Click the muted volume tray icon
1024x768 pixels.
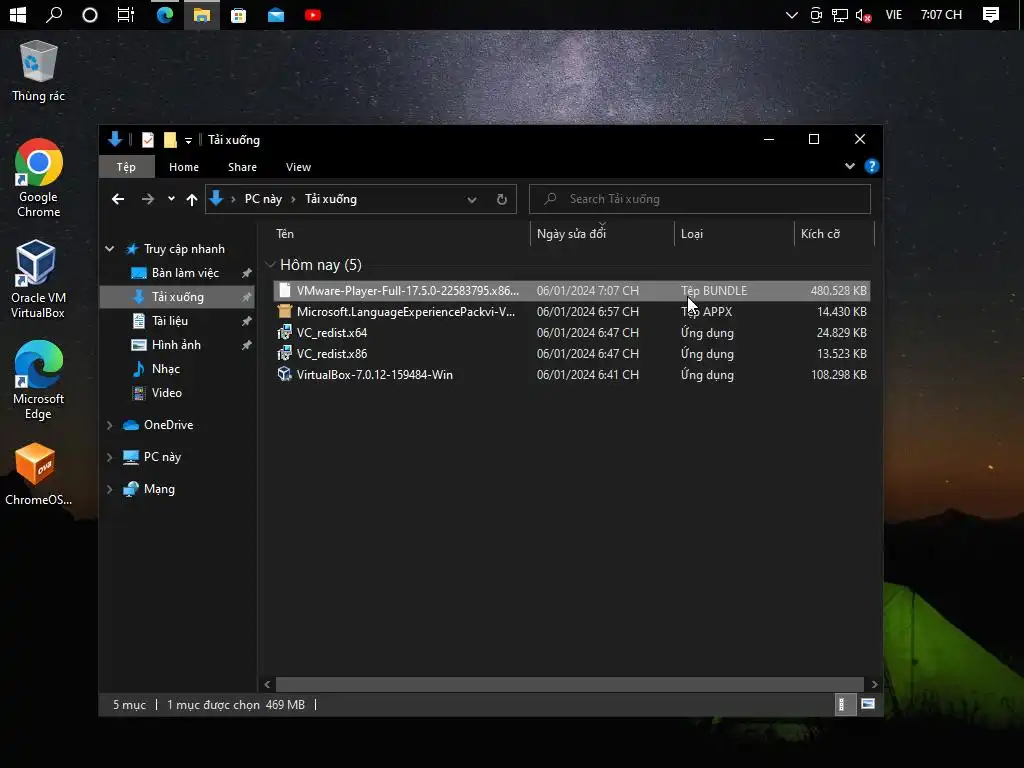(863, 15)
